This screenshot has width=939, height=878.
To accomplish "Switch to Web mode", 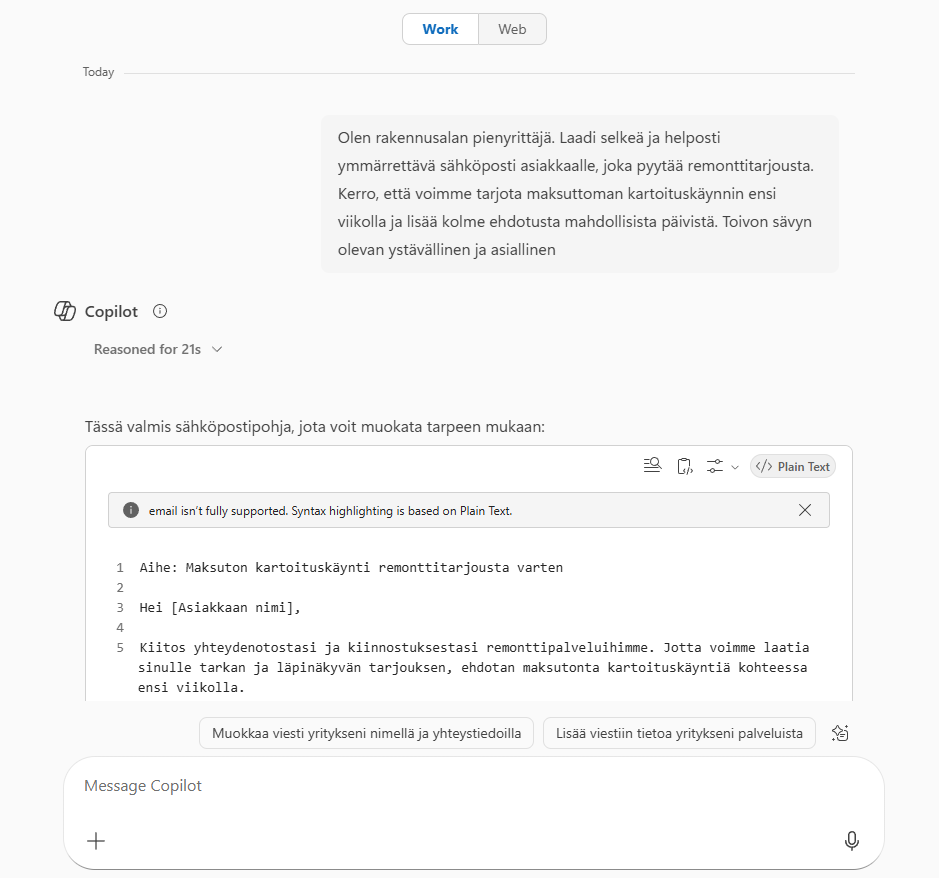I will coord(512,29).
